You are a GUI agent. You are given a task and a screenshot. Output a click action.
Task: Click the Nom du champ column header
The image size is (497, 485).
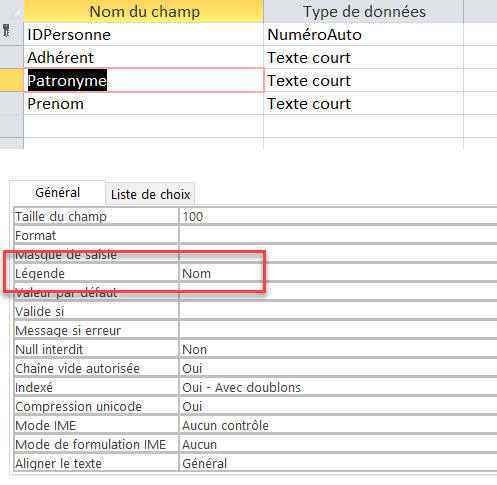pos(144,11)
